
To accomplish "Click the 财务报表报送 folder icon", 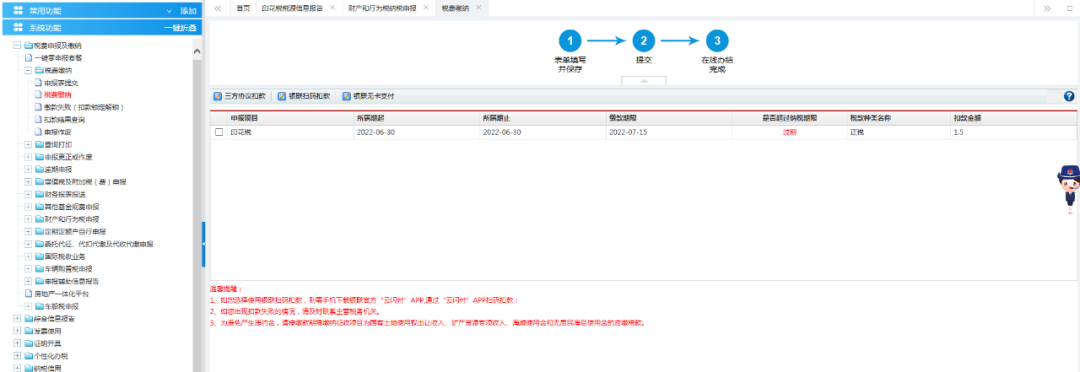I will (x=39, y=194).
